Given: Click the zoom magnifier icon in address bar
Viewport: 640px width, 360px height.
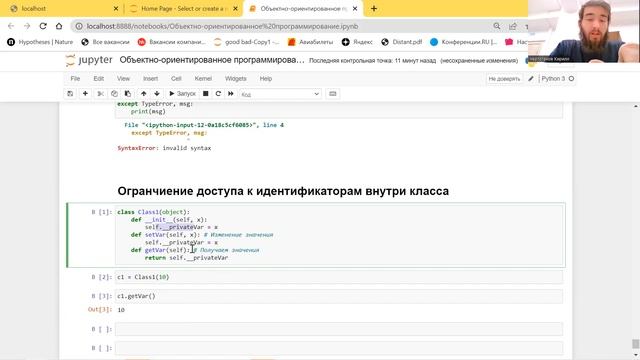Looking at the screenshot, I should 497,26.
